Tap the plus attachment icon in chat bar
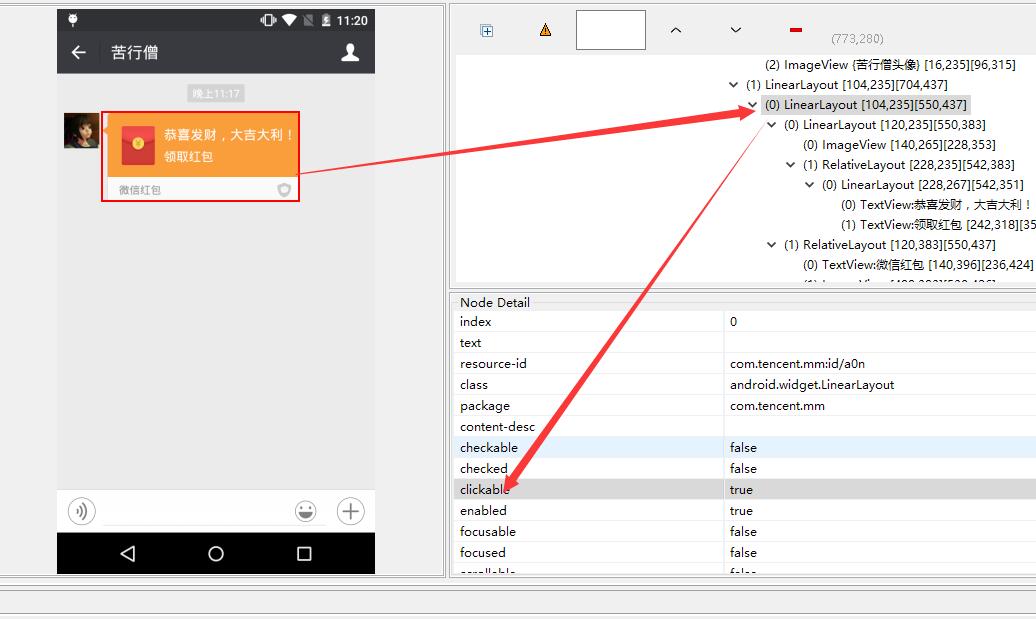Image resolution: width=1036 pixels, height=619 pixels. 351,511
